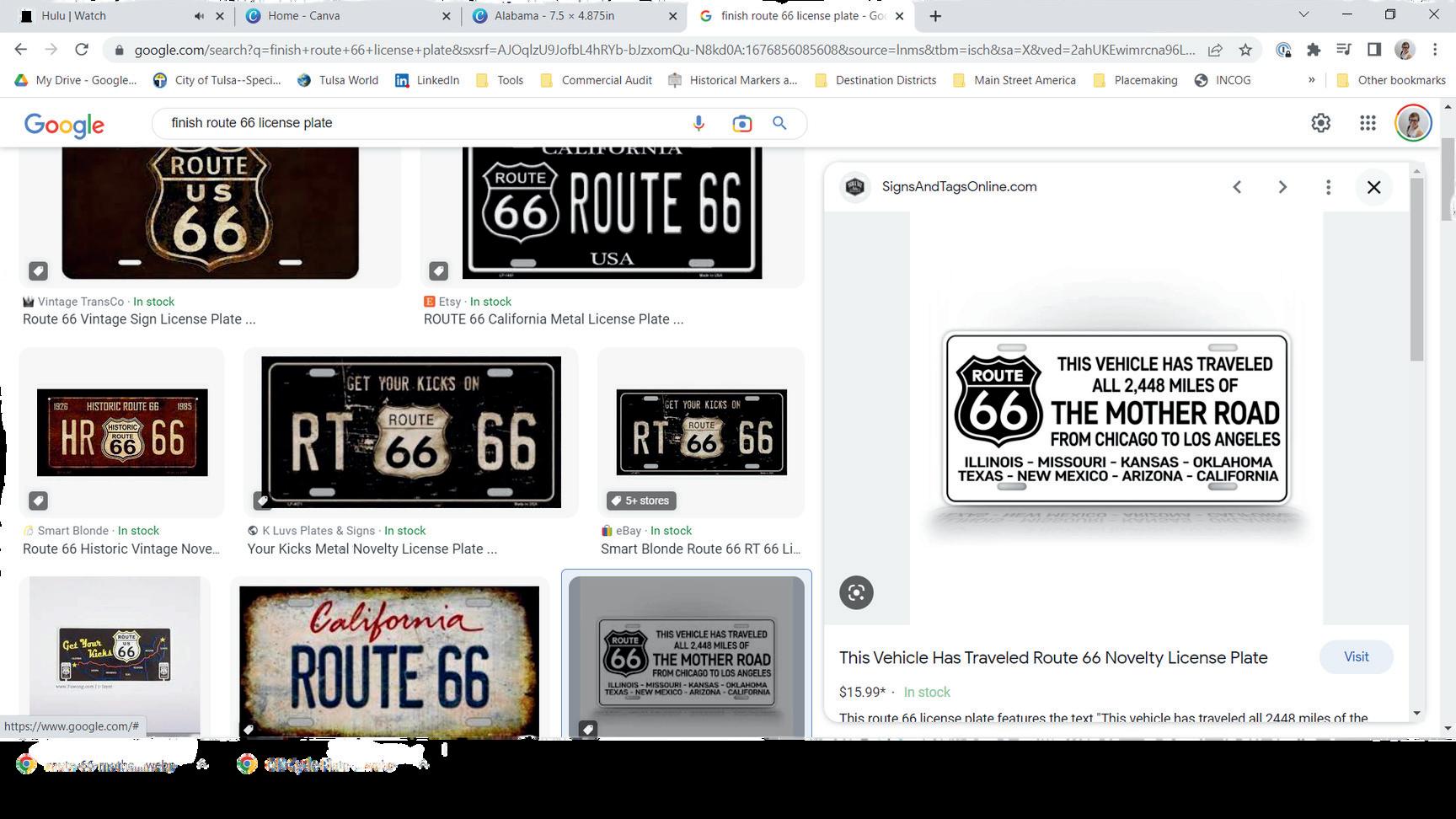Select the Mother Road plate thumbnail
This screenshot has height=819, width=1456.
click(x=687, y=656)
